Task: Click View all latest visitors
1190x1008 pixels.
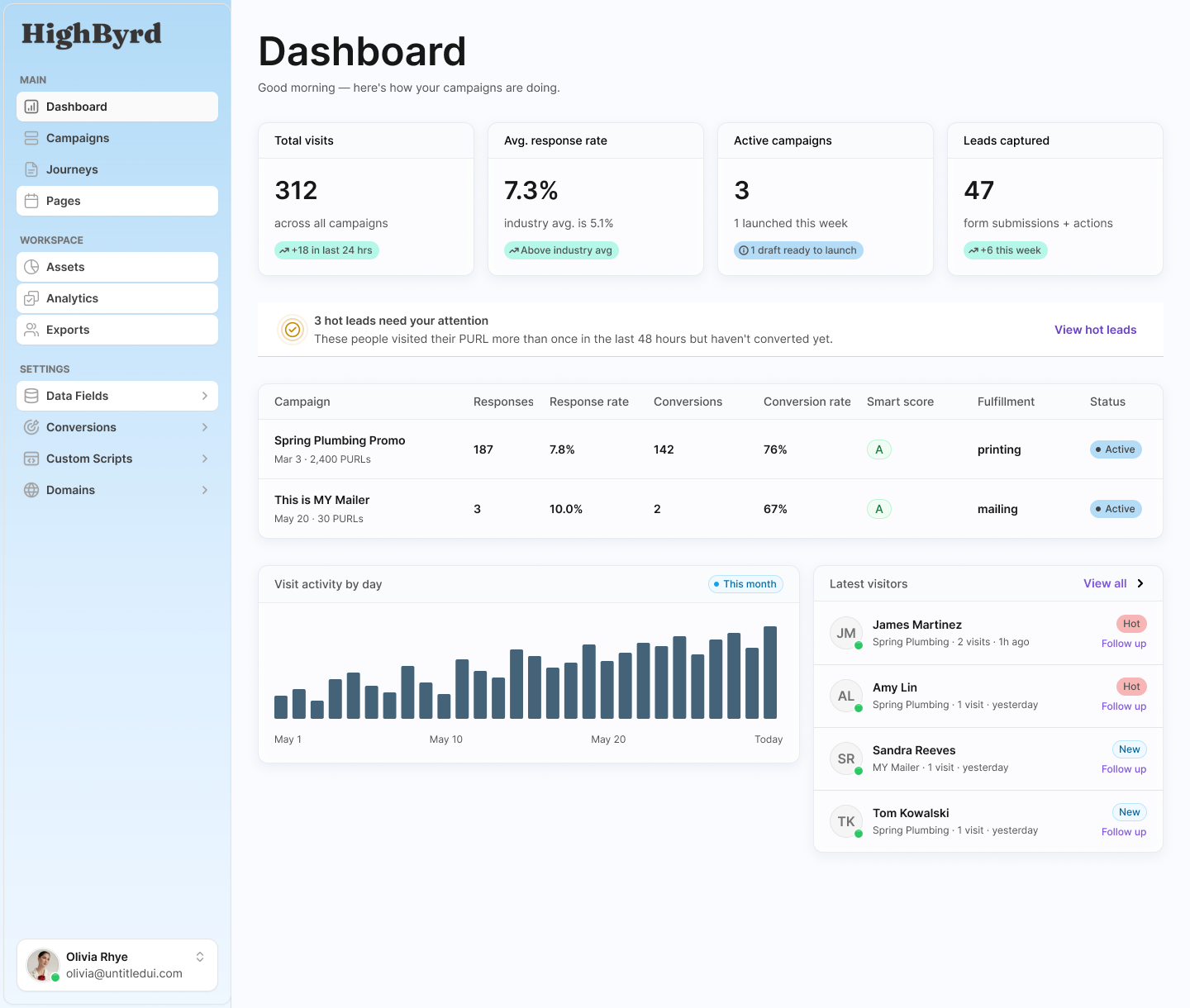Action: 1105,583
